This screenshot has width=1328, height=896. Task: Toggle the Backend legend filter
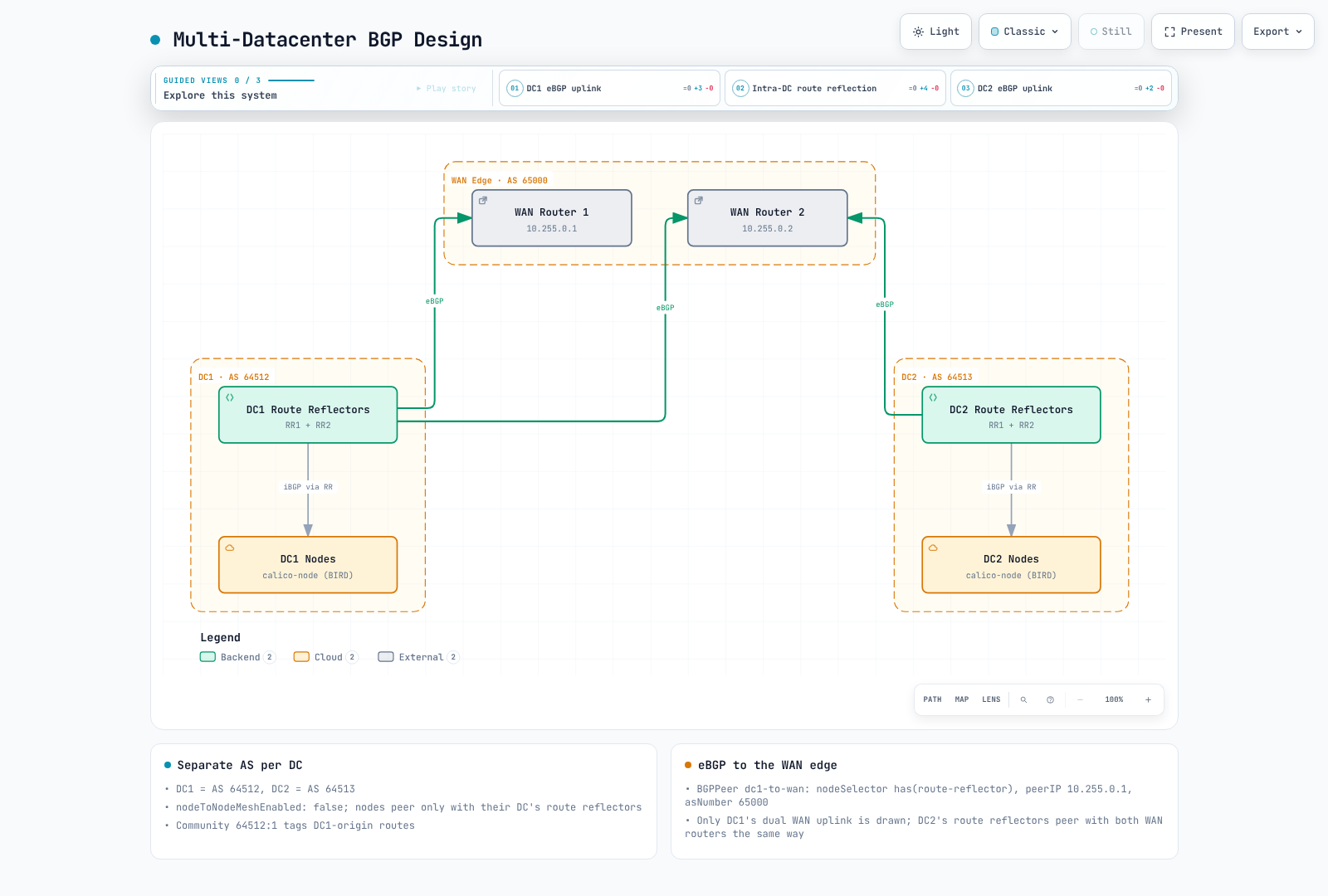point(237,657)
